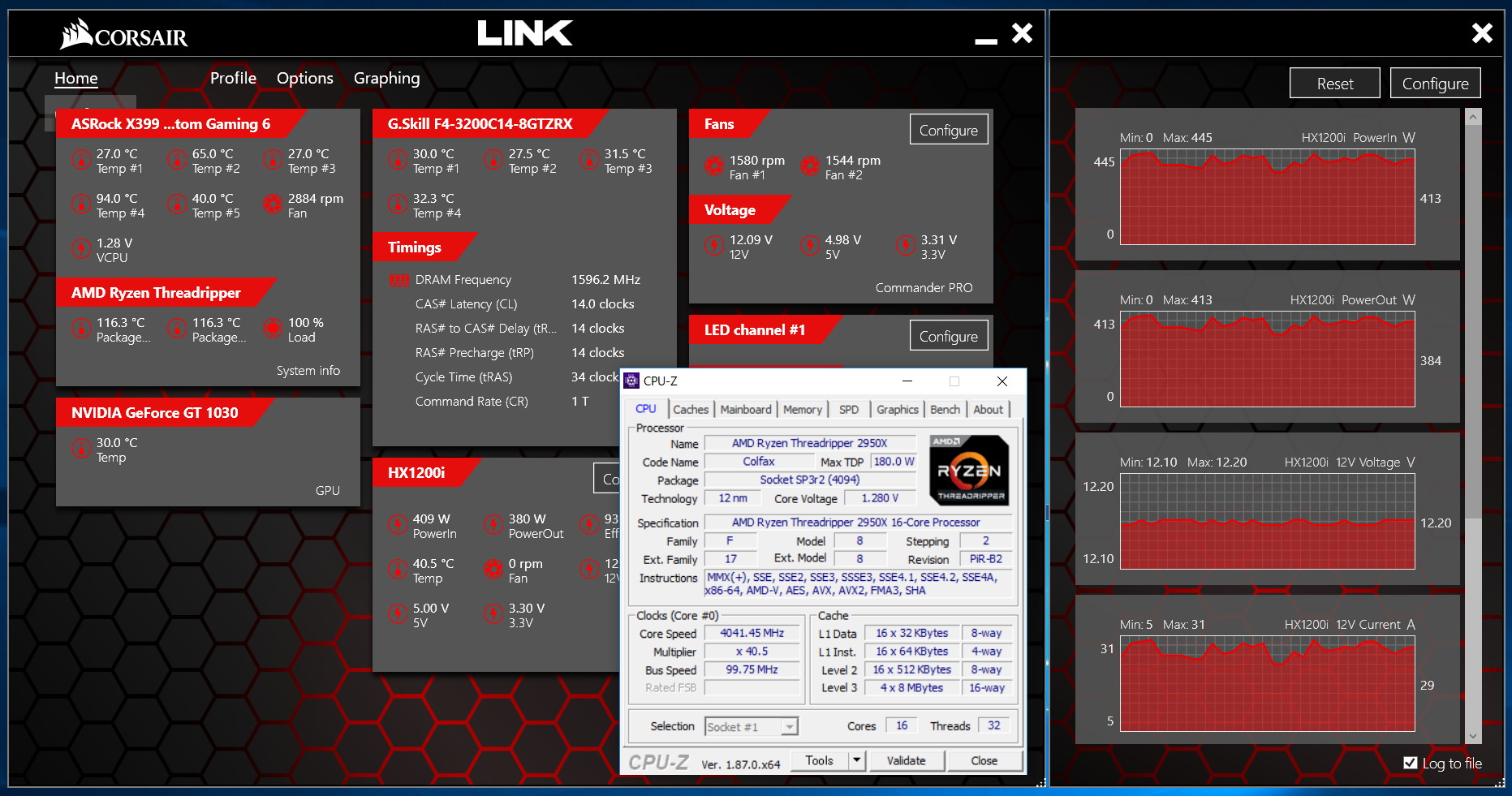
Task: Click the System info link
Action: (x=308, y=371)
